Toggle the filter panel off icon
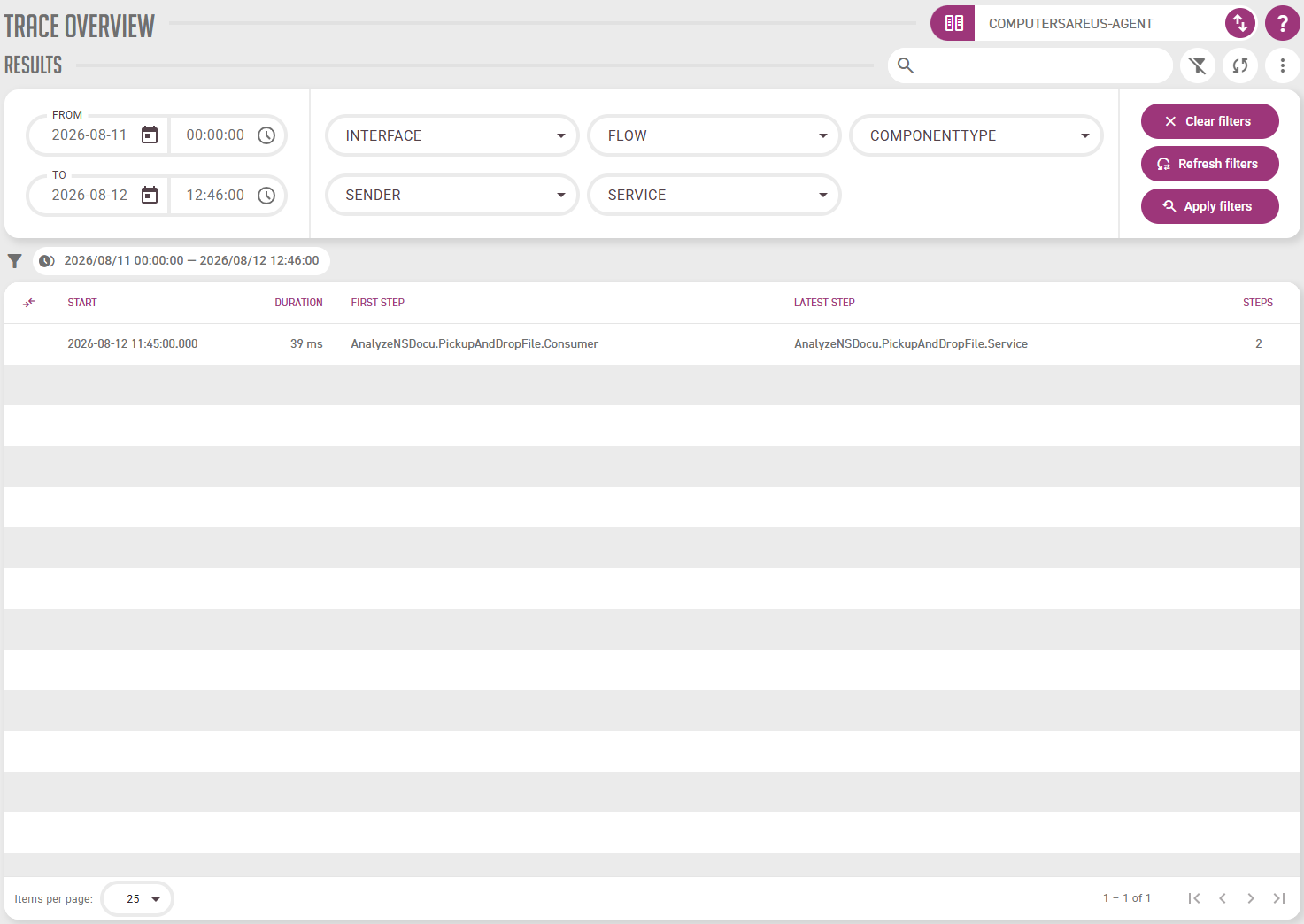 1198,65
